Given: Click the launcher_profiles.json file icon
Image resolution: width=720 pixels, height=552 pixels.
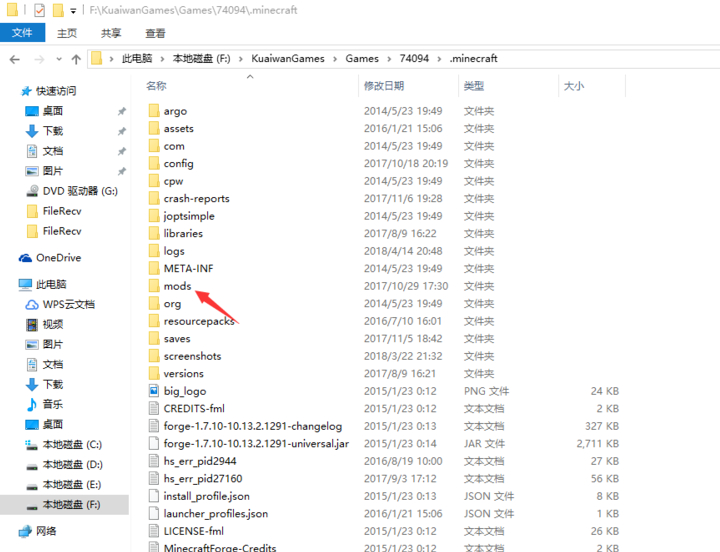Looking at the screenshot, I should tap(154, 513).
